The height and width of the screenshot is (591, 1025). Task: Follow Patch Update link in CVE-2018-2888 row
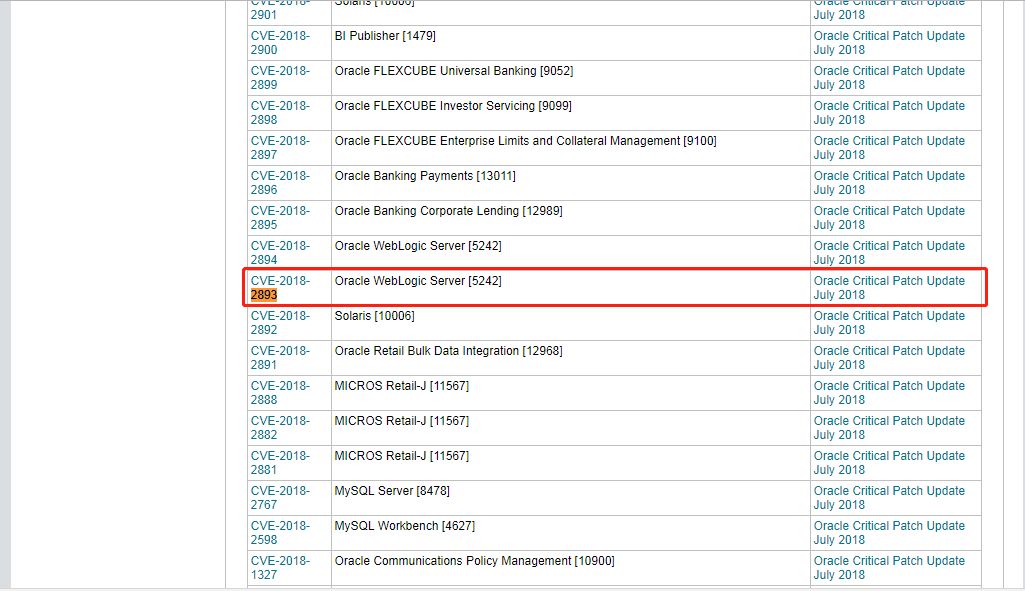(889, 392)
